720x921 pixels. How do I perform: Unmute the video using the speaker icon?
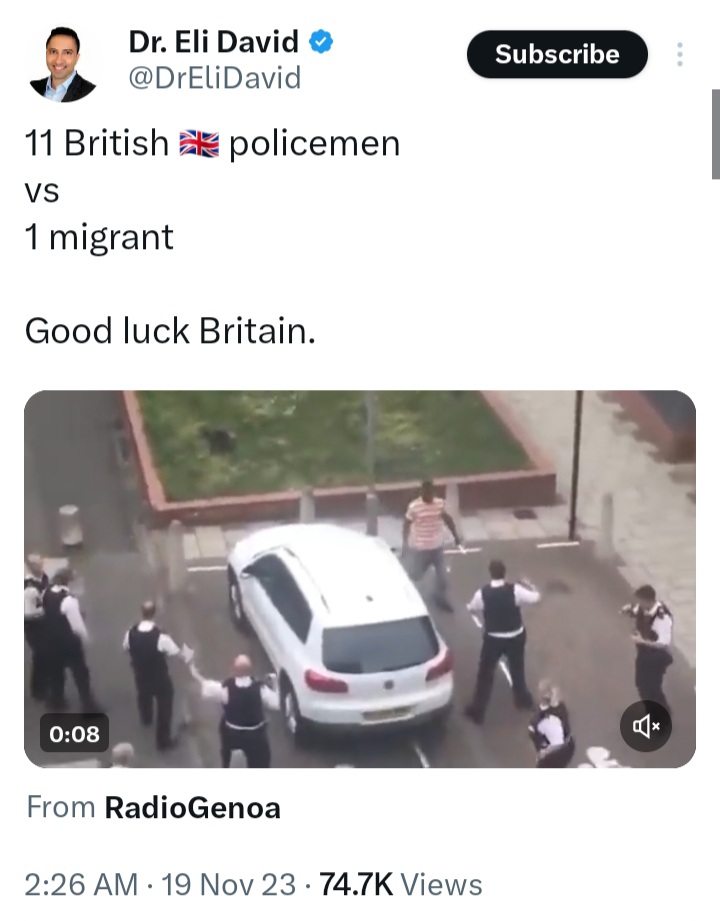pyautogui.click(x=646, y=726)
